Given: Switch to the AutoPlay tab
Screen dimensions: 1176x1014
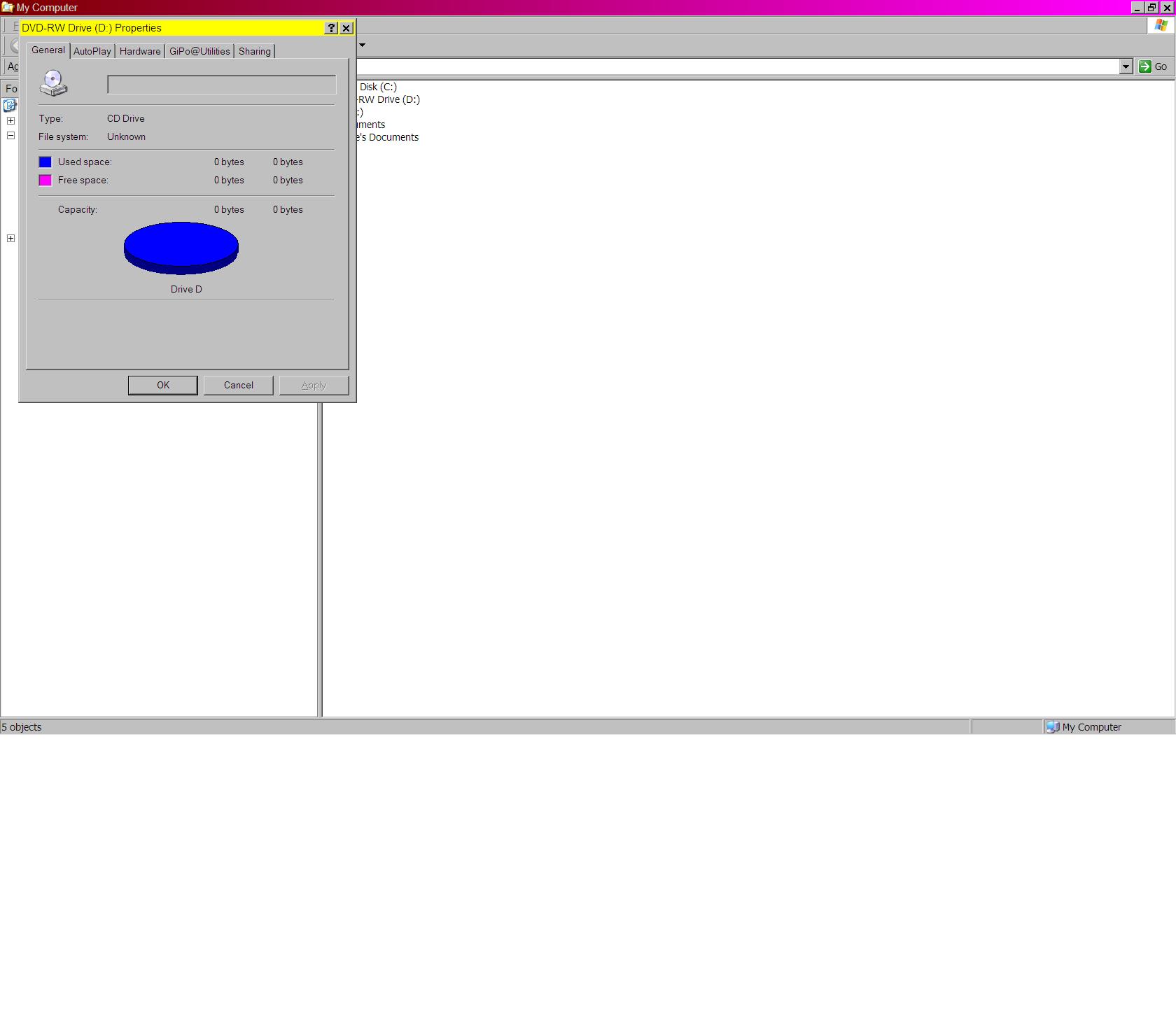Looking at the screenshot, I should 92,51.
